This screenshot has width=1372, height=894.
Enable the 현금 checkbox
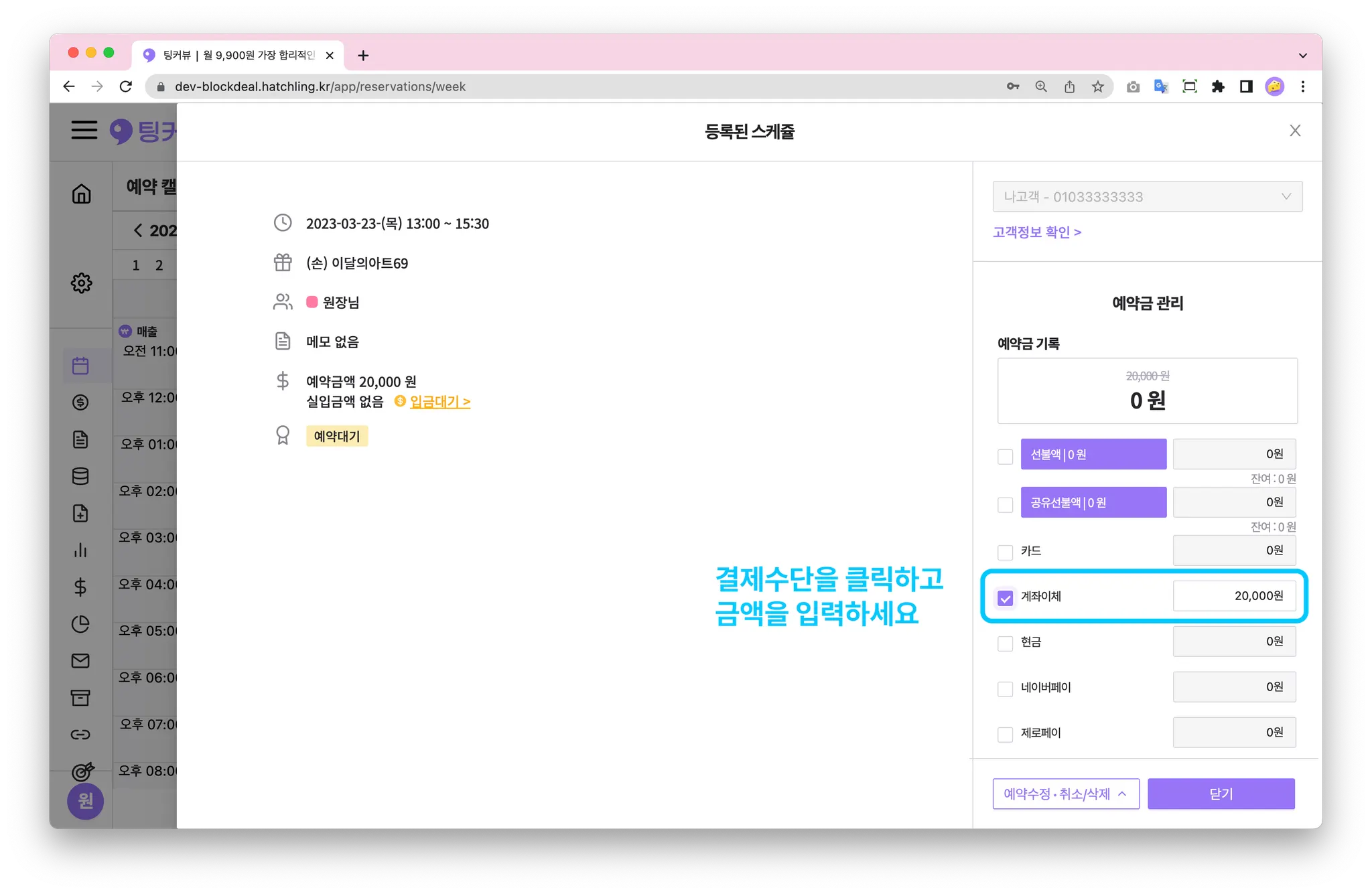[1005, 644]
